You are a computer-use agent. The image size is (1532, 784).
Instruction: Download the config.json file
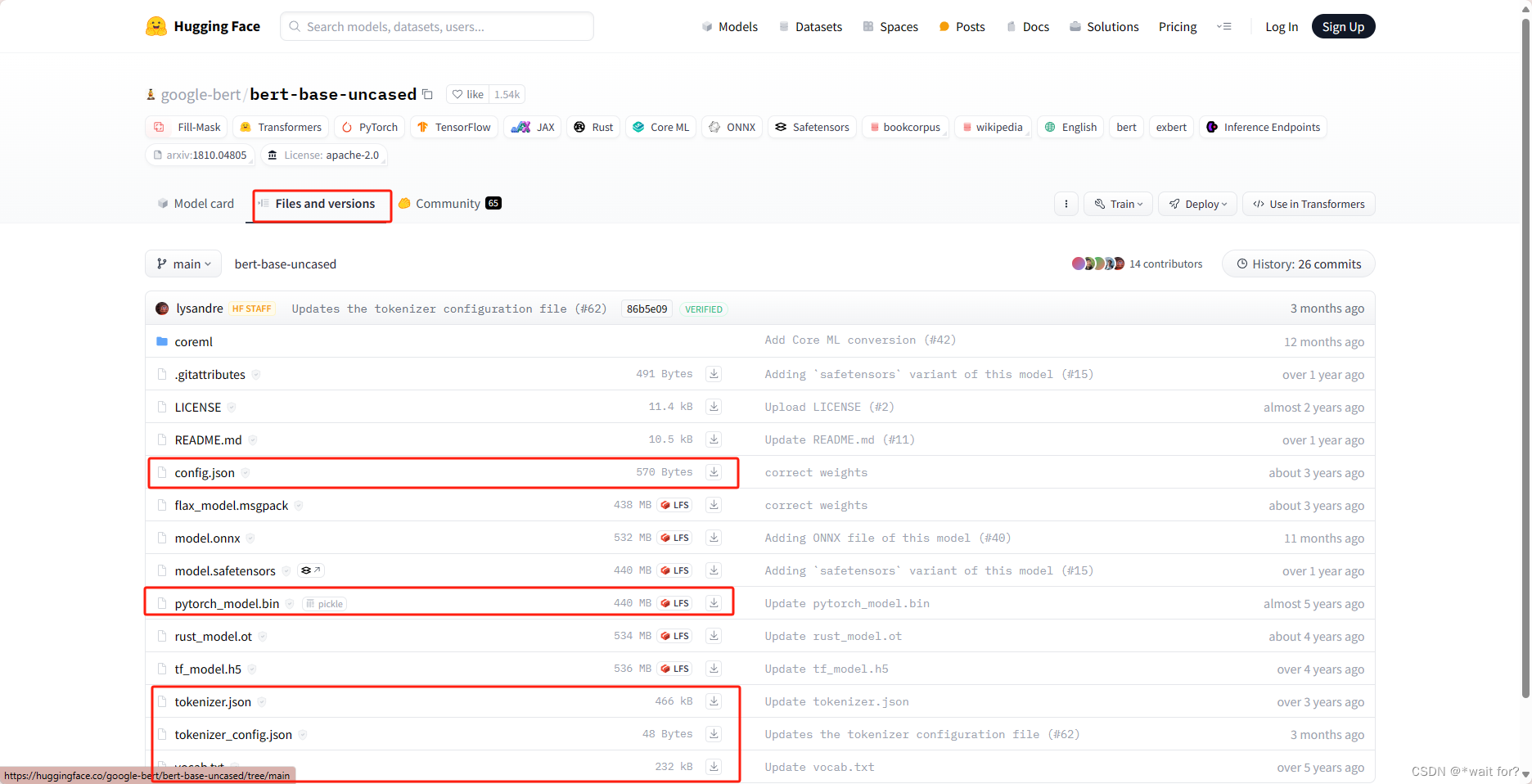(x=713, y=472)
